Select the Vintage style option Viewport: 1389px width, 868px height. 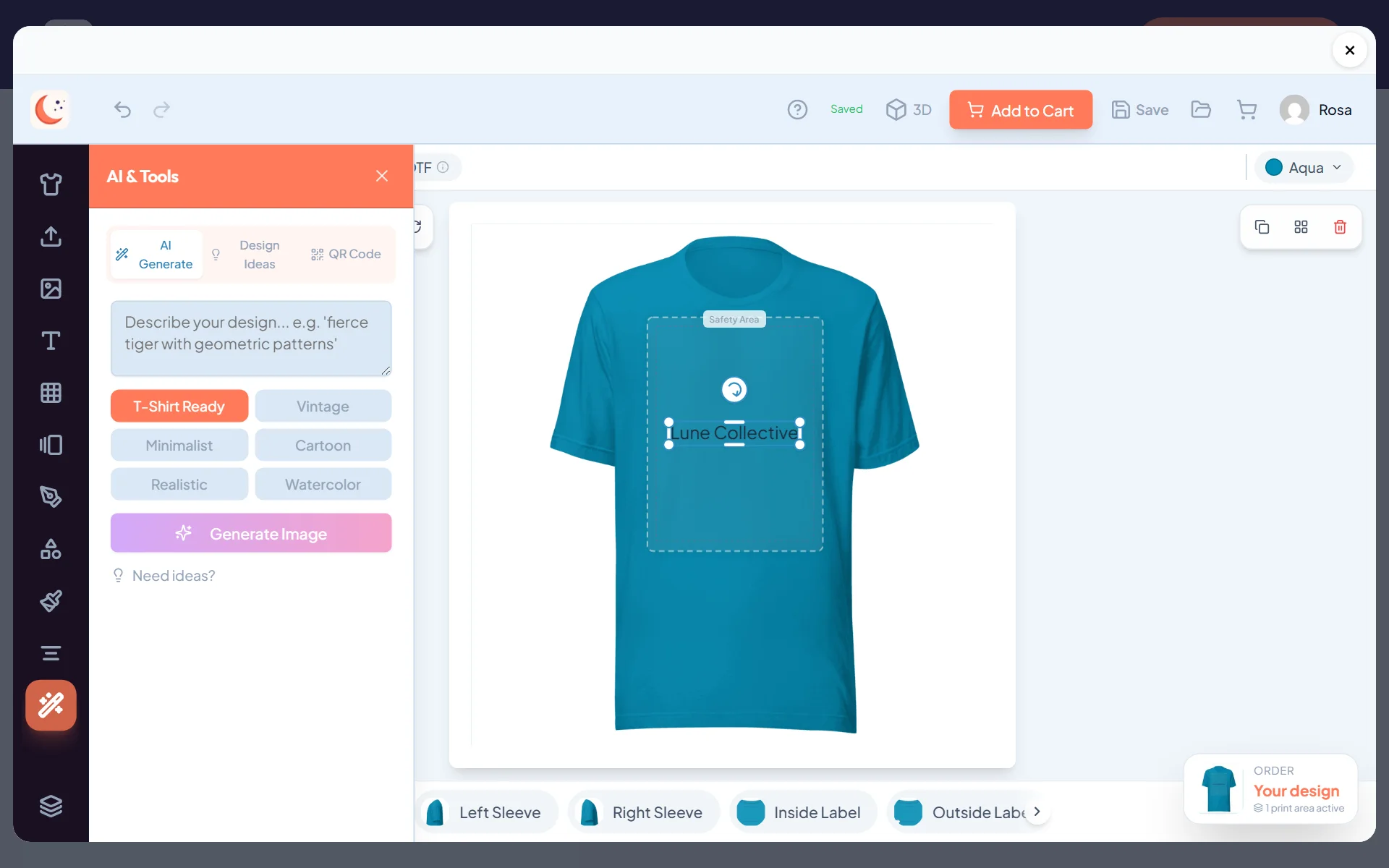323,407
